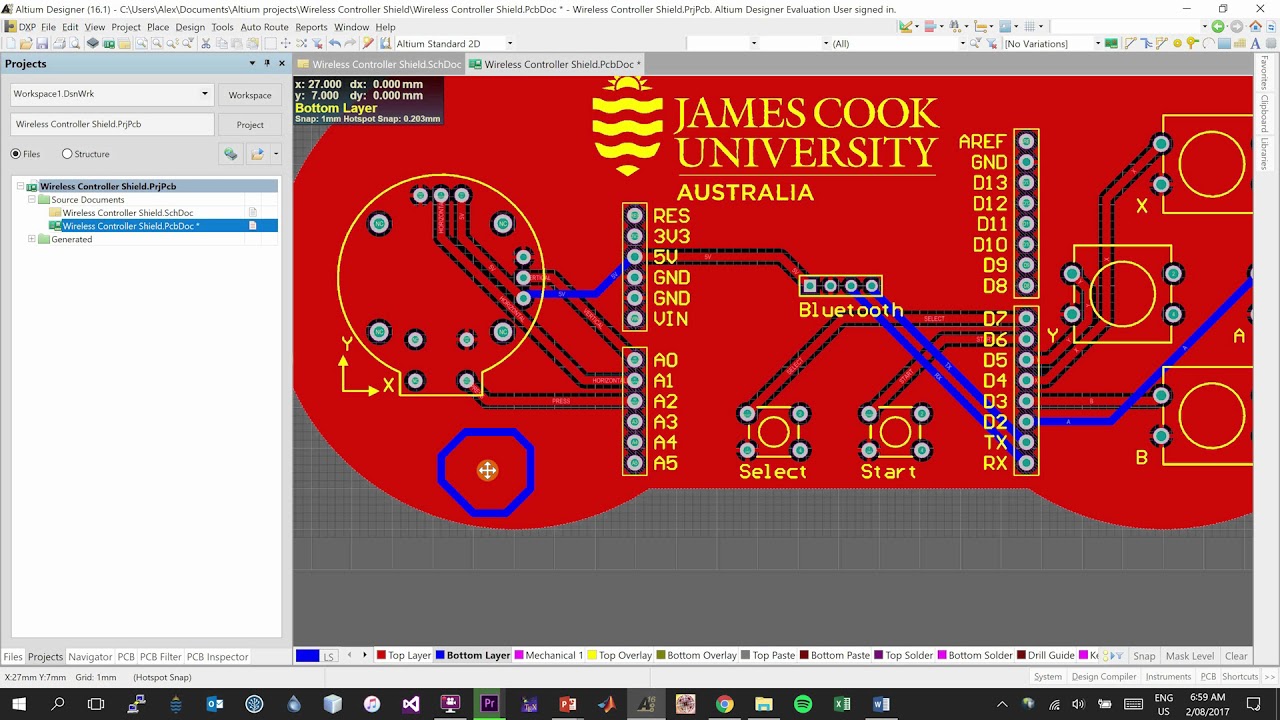Expand the Generated folder
The height and width of the screenshot is (720, 1280).
point(32,239)
